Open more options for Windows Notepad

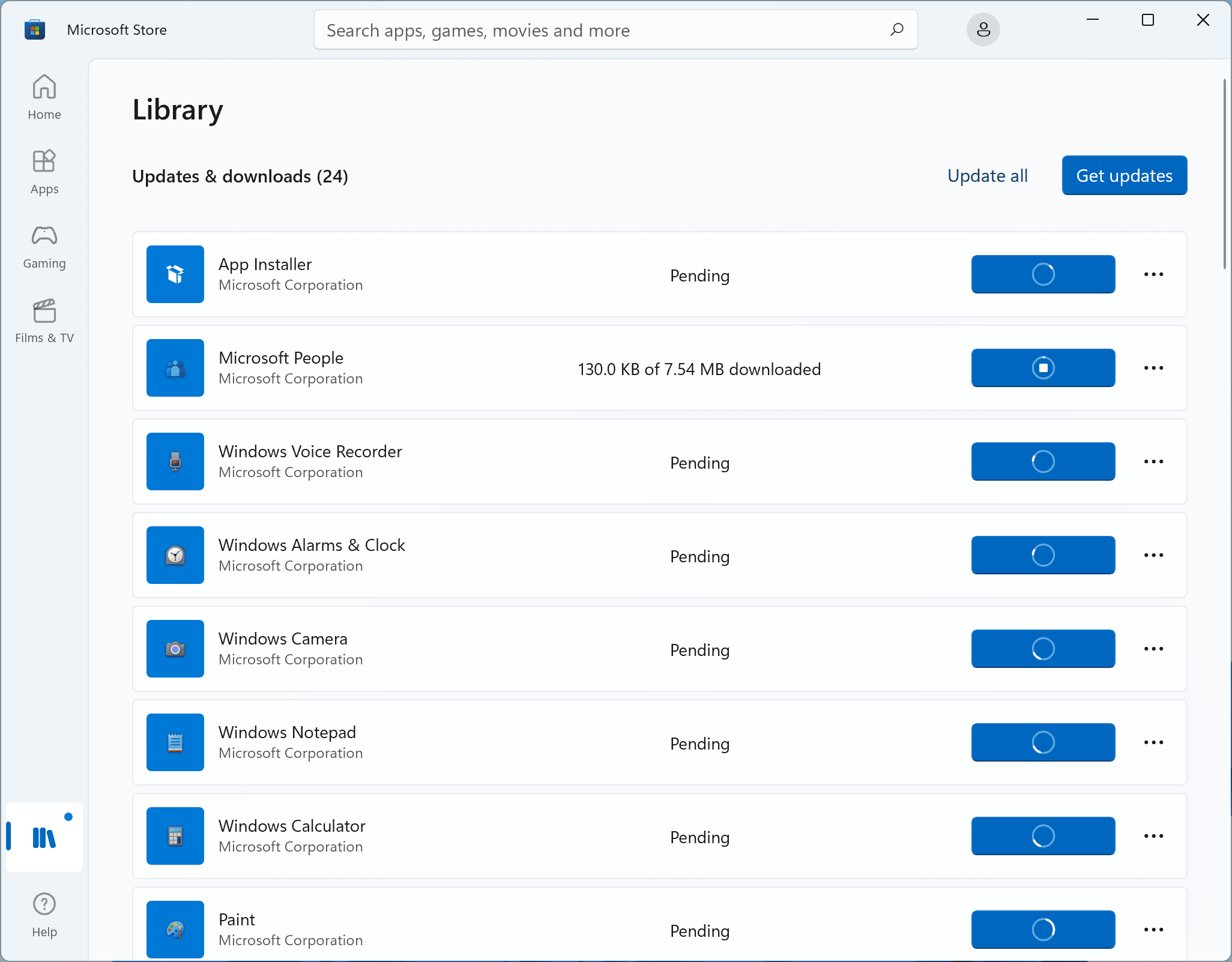point(1153,742)
